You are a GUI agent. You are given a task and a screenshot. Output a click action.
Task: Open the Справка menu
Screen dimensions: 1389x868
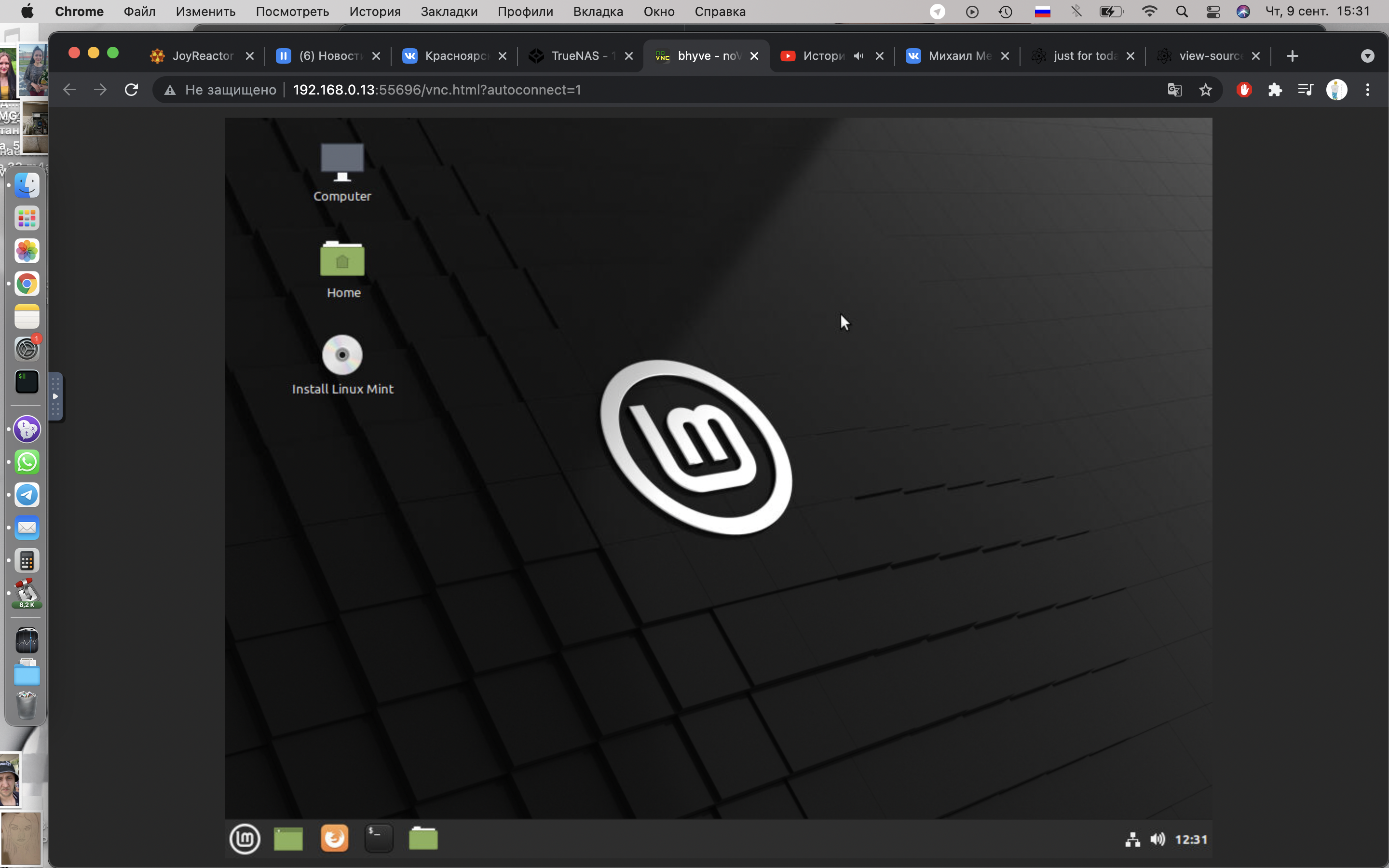(720, 12)
